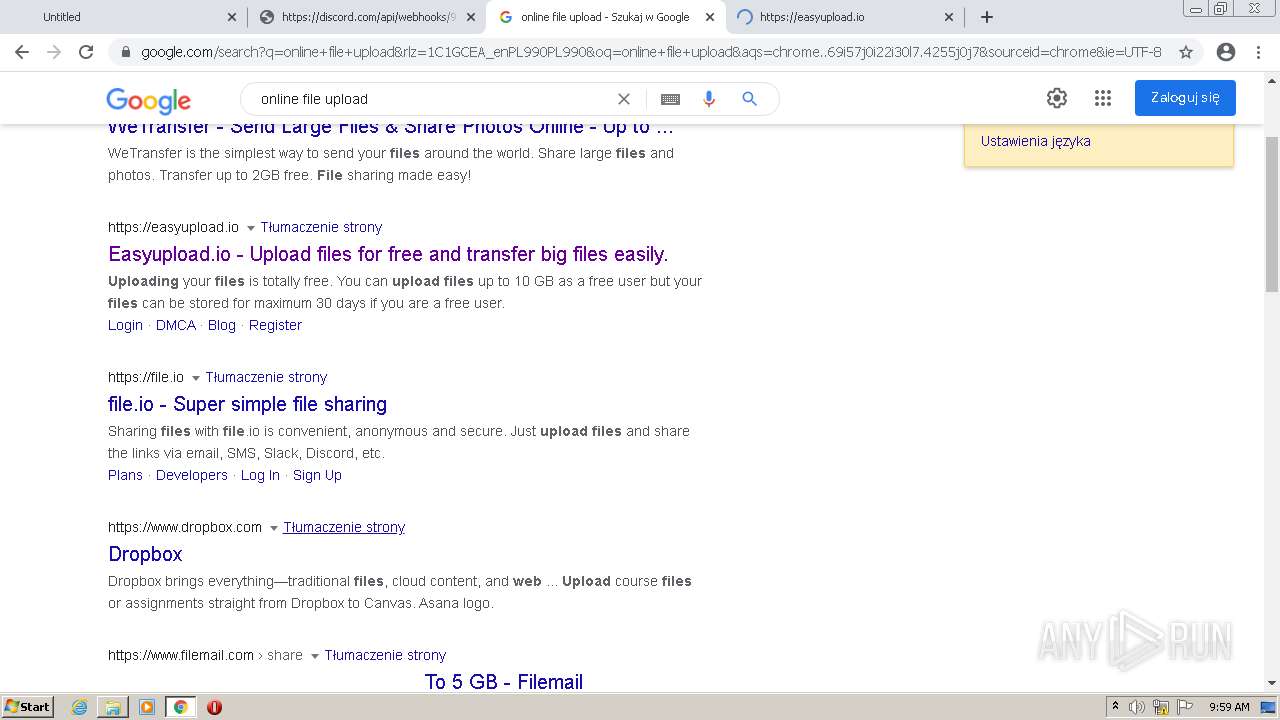The image size is (1280, 720).
Task: Submit search with the magnifier icon
Action: (749, 99)
